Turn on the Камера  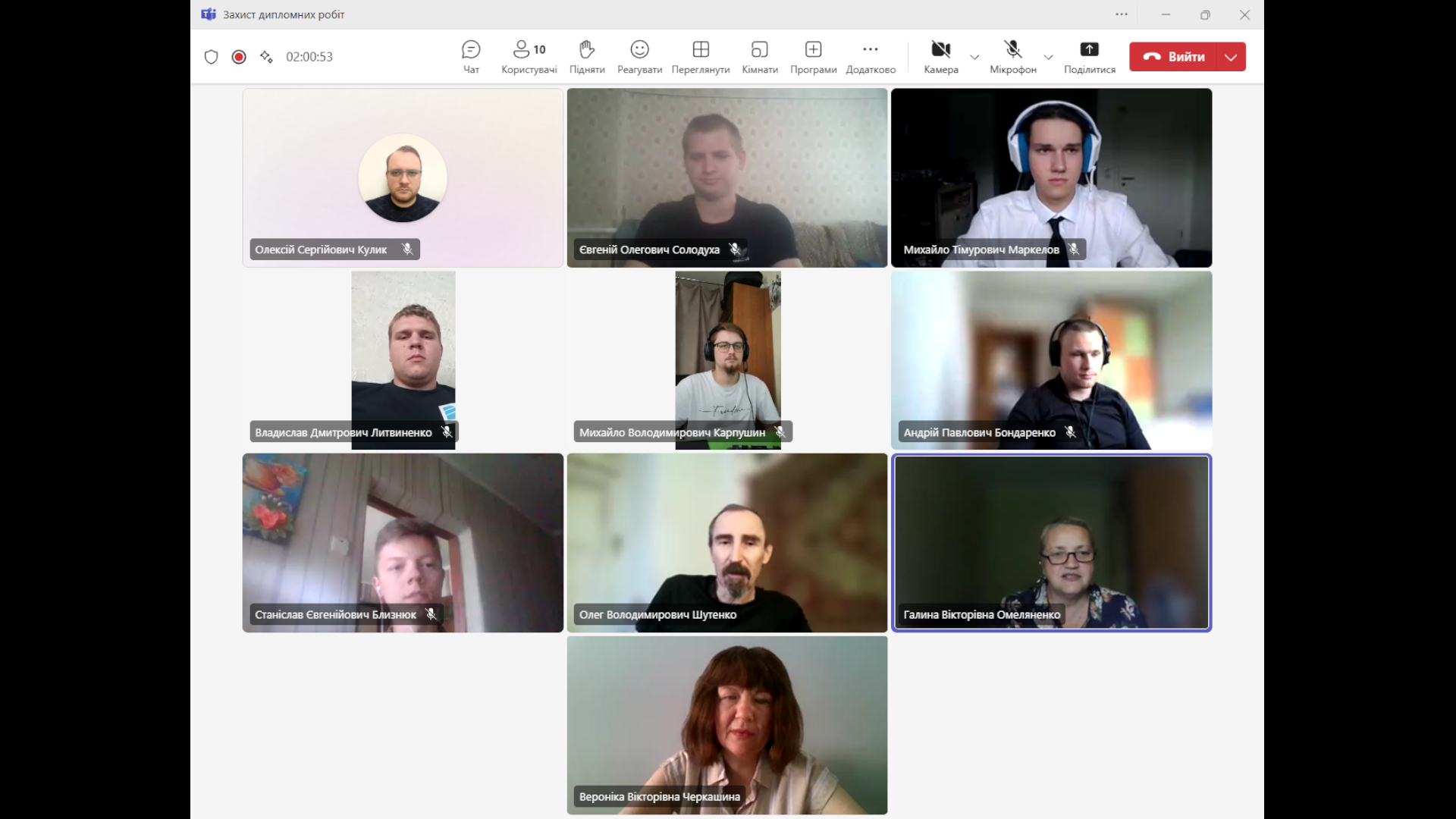[x=940, y=57]
